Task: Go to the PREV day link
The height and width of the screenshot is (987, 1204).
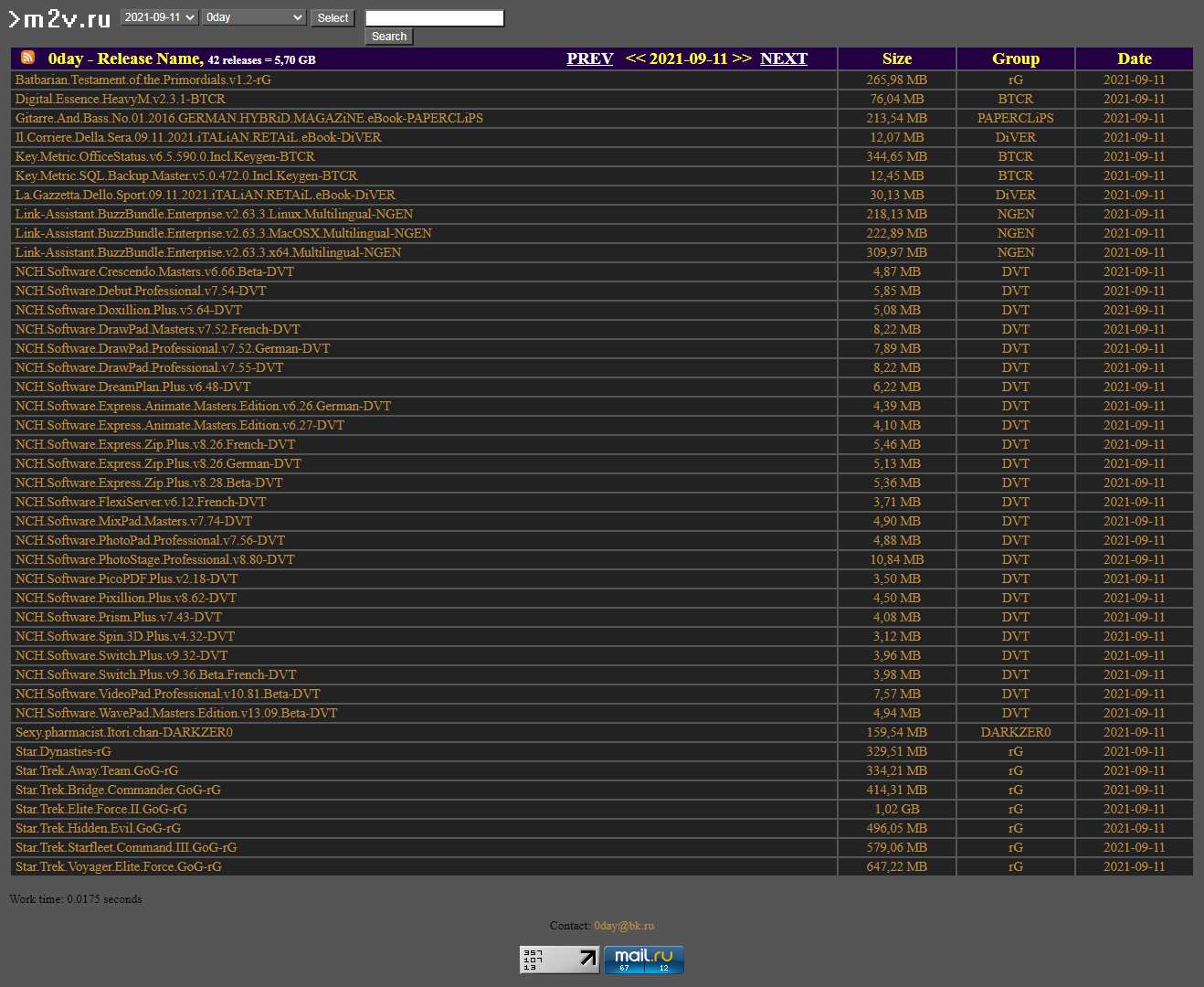Action: click(589, 58)
